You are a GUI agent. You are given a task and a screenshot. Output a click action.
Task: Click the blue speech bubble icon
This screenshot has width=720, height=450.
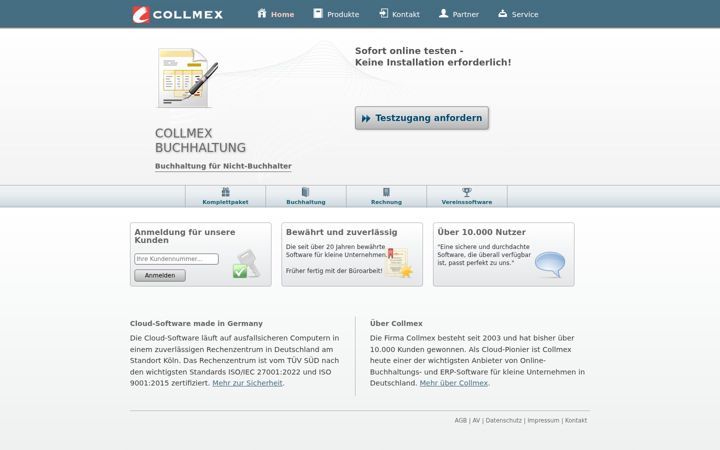(550, 264)
